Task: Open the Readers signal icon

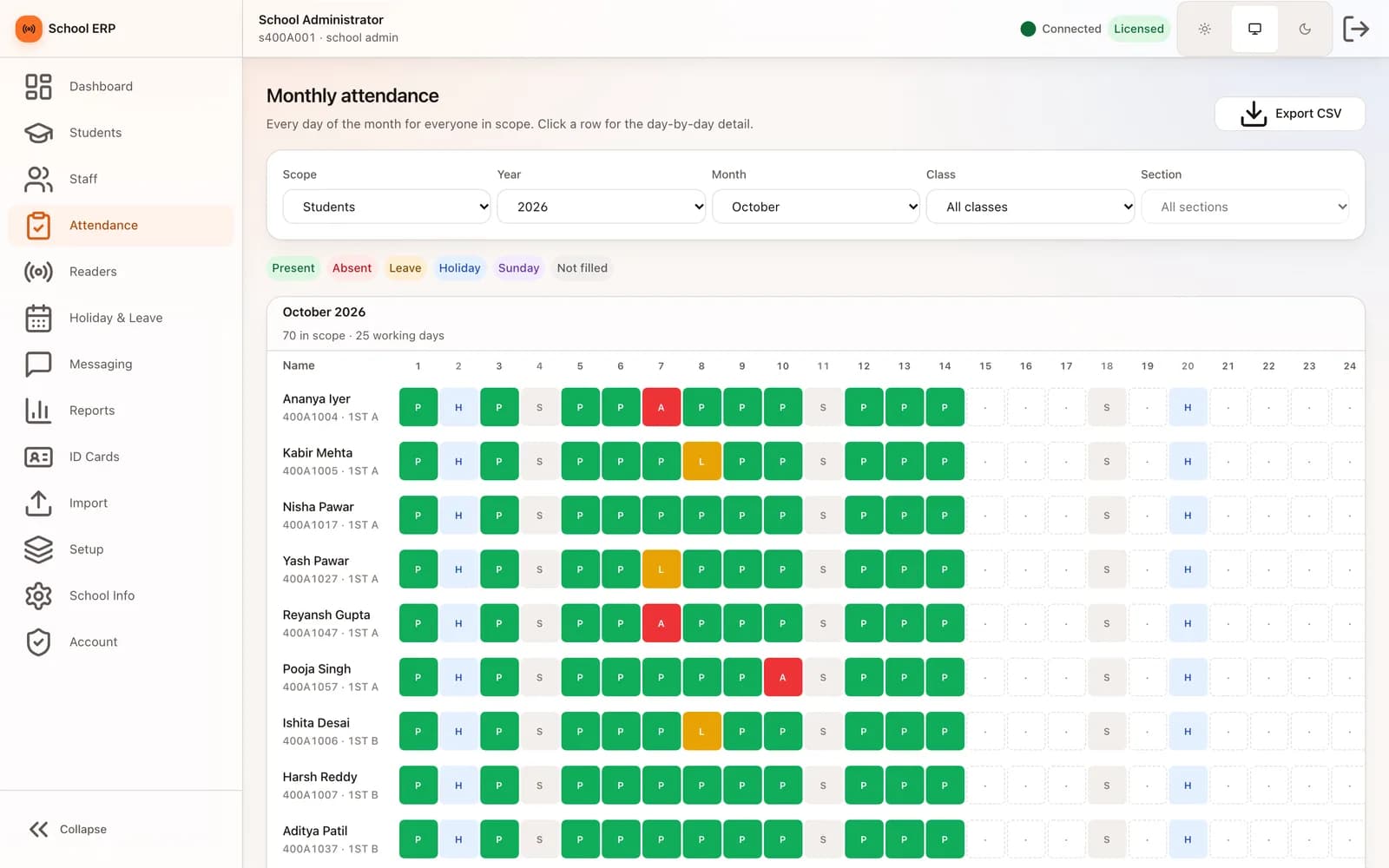Action: [38, 272]
